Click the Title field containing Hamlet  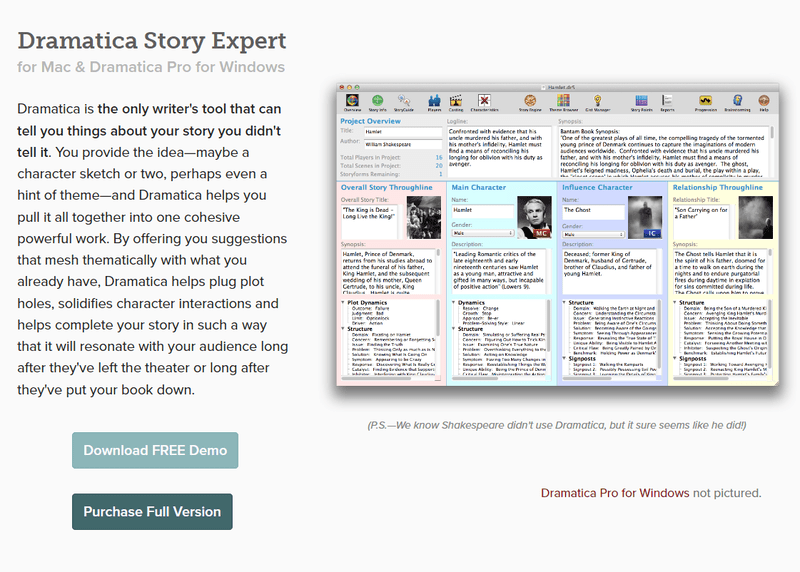403,132
